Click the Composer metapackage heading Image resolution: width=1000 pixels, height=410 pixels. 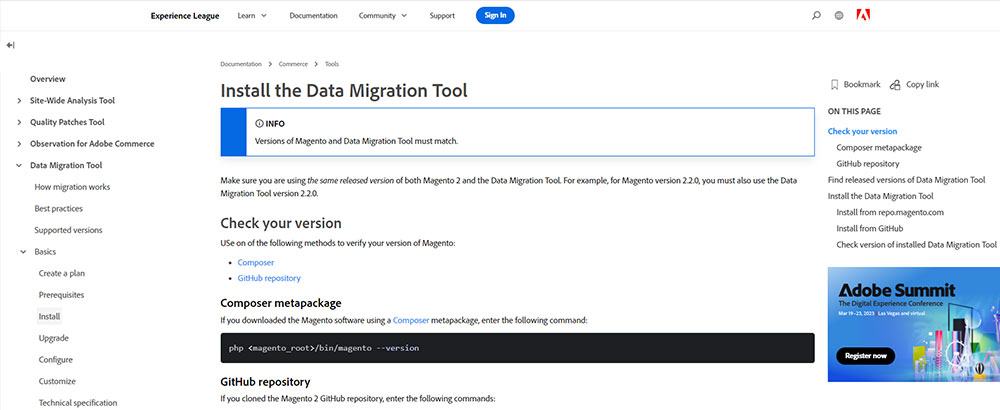click(x=281, y=303)
